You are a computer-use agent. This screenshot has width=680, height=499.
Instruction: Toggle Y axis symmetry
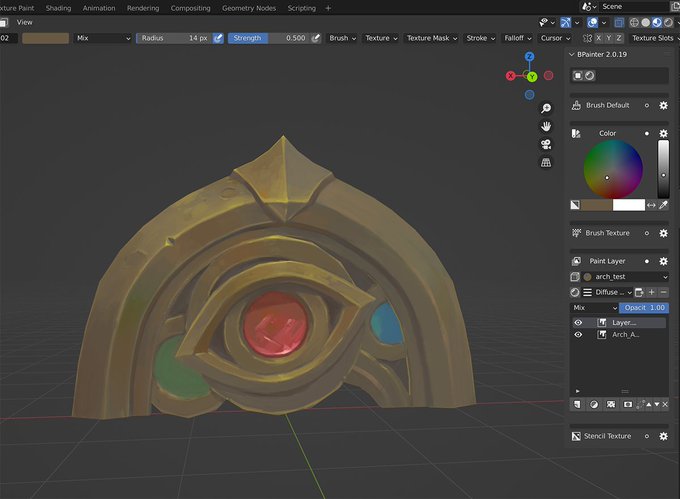tap(609, 38)
